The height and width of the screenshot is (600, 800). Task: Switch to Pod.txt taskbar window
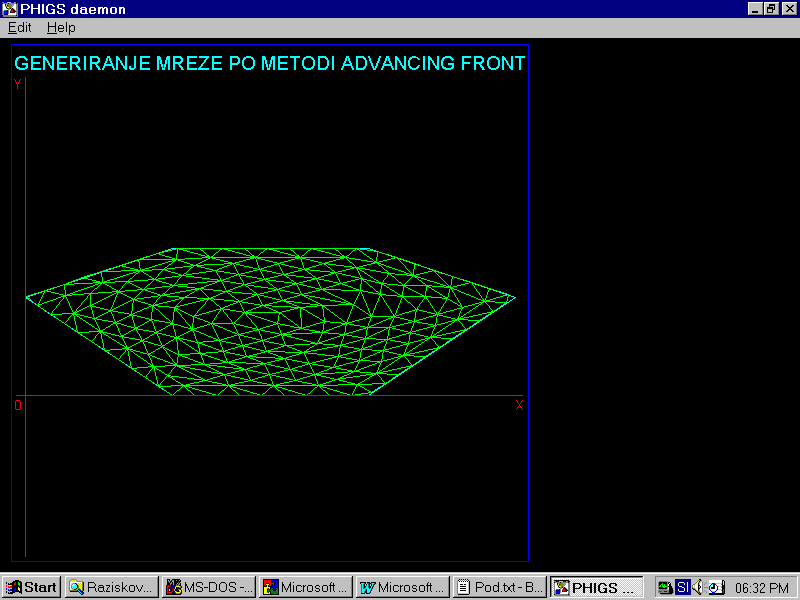coord(499,587)
